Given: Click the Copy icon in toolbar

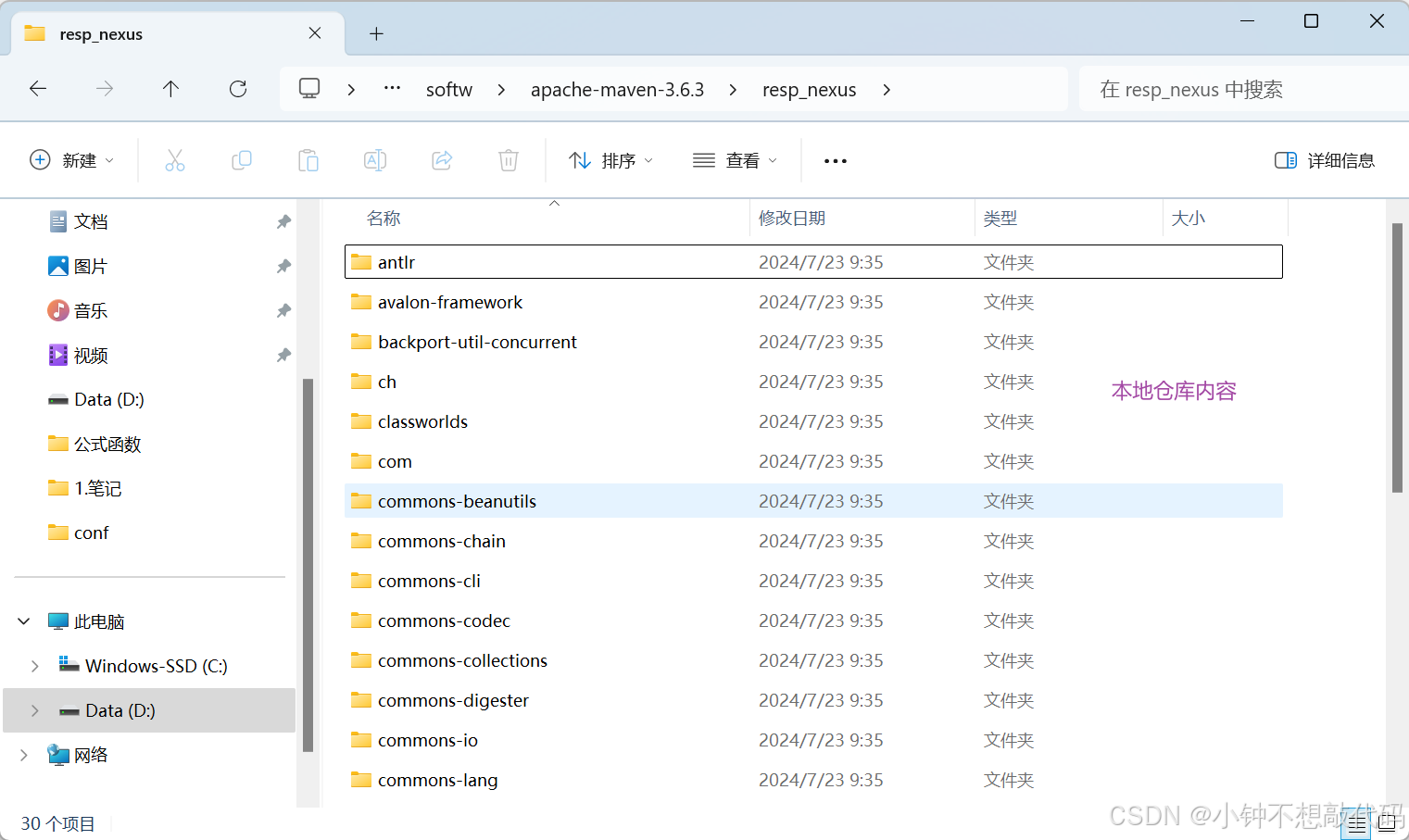Looking at the screenshot, I should (x=242, y=160).
